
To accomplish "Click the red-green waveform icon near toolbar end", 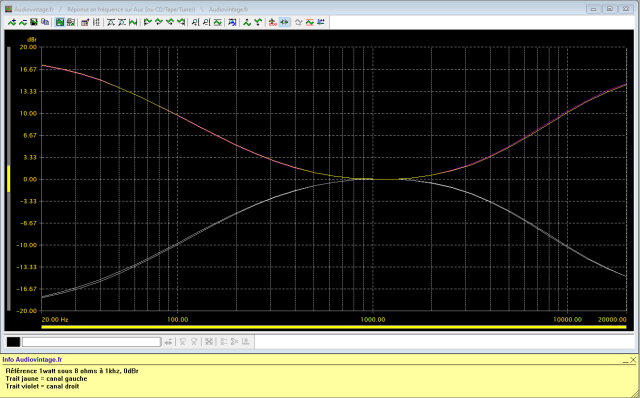I will [310, 22].
